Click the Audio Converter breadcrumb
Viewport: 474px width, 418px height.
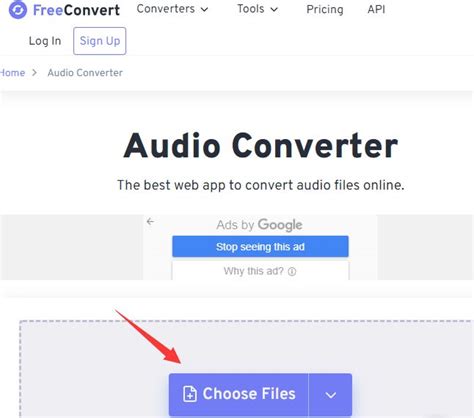pyautogui.click(x=85, y=73)
